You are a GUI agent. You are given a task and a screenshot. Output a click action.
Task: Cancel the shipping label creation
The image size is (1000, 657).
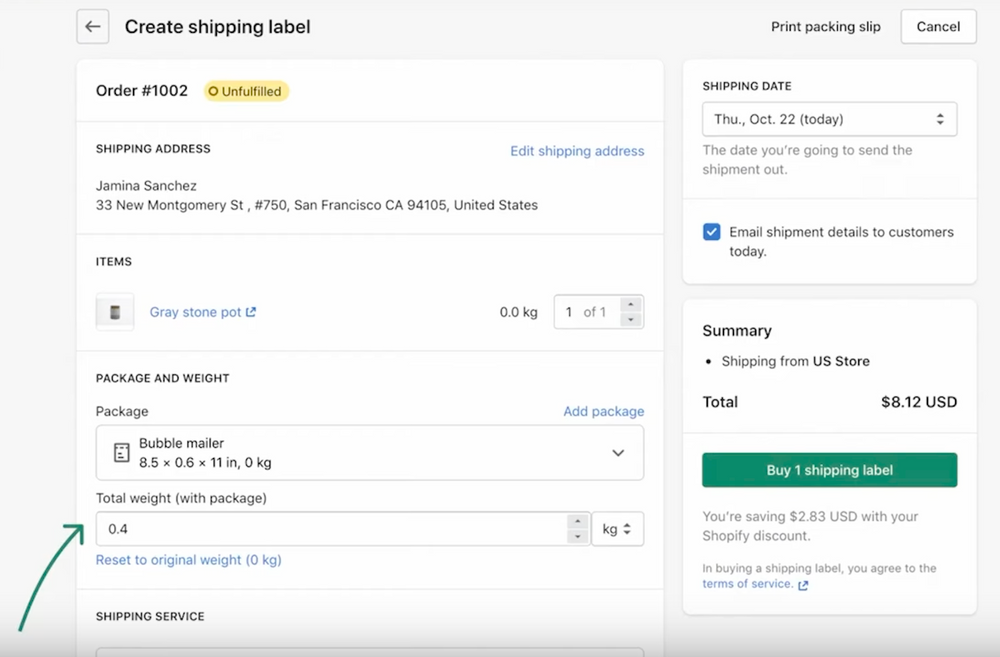937,27
